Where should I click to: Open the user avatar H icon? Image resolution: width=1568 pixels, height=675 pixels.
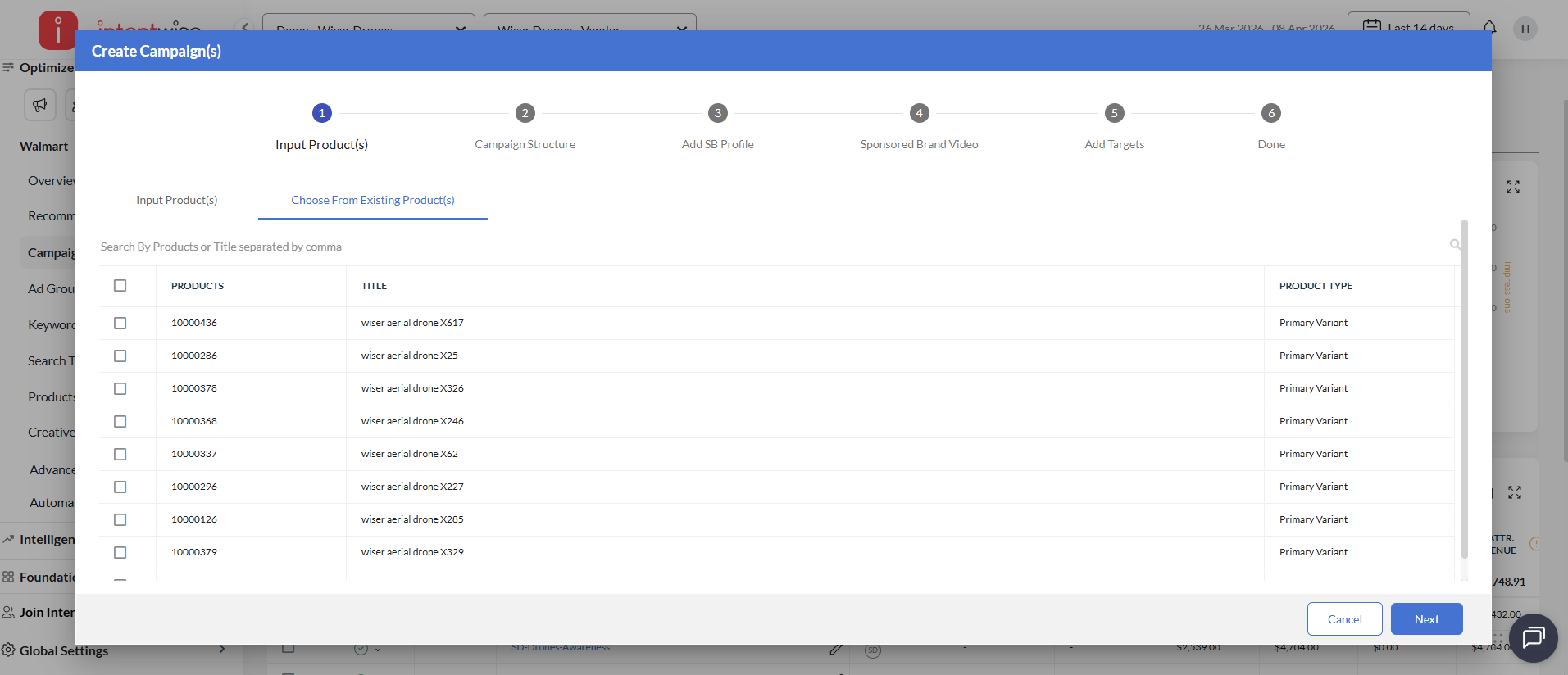click(x=1525, y=29)
